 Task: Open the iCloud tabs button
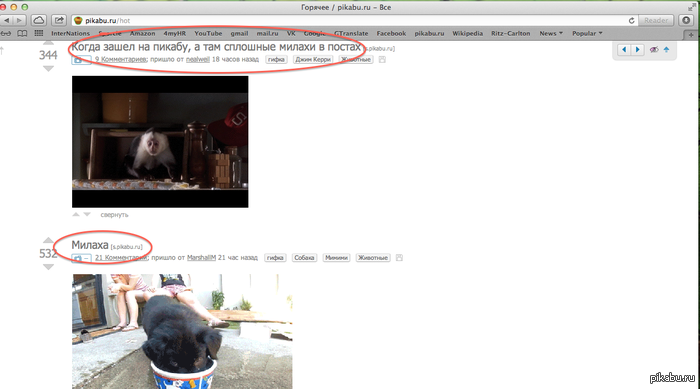(39, 20)
